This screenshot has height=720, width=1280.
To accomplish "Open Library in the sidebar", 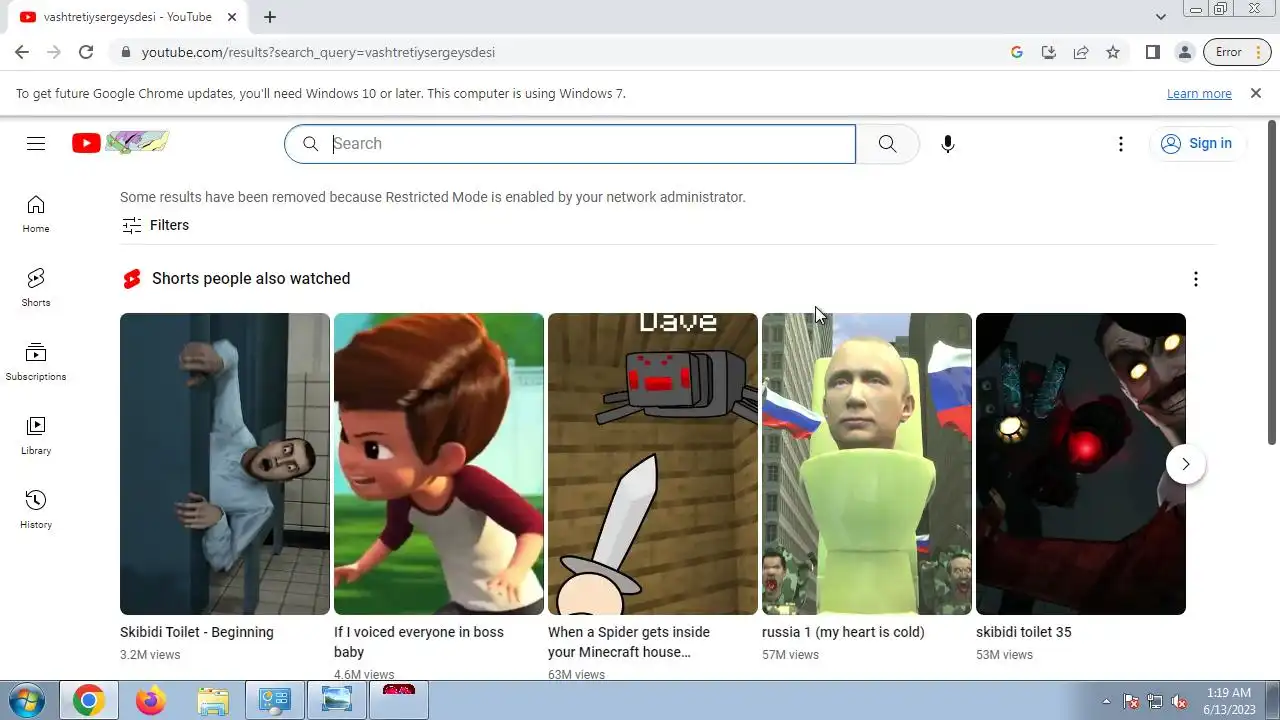I will (36, 436).
